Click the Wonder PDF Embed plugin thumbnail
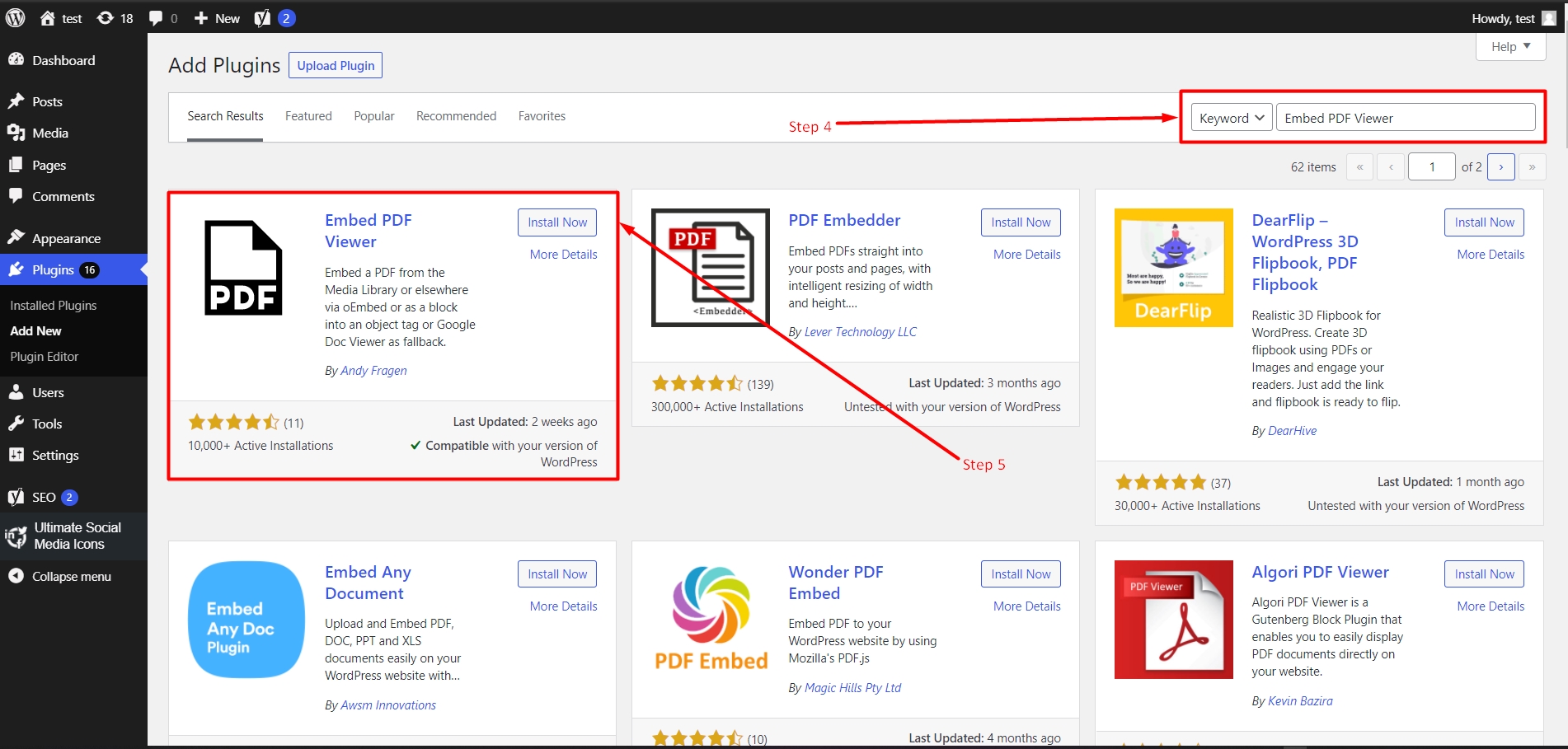This screenshot has height=749, width=1568. coord(711,620)
